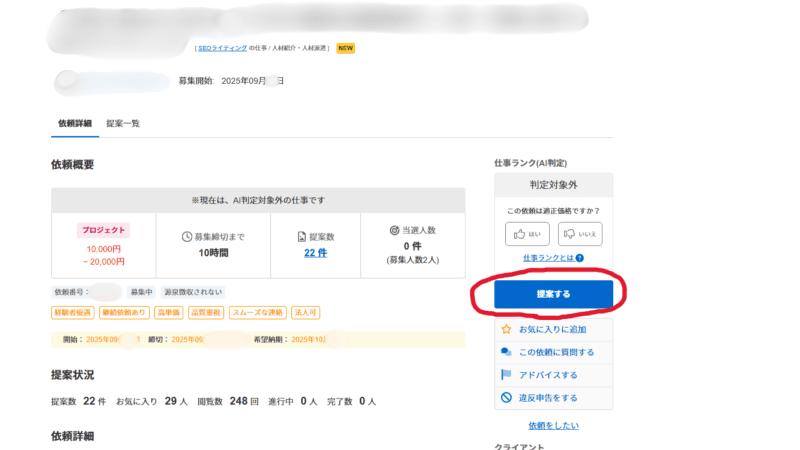Screen dimensions: 800x450
Task: Click the flag icon for advice
Action: tap(506, 374)
